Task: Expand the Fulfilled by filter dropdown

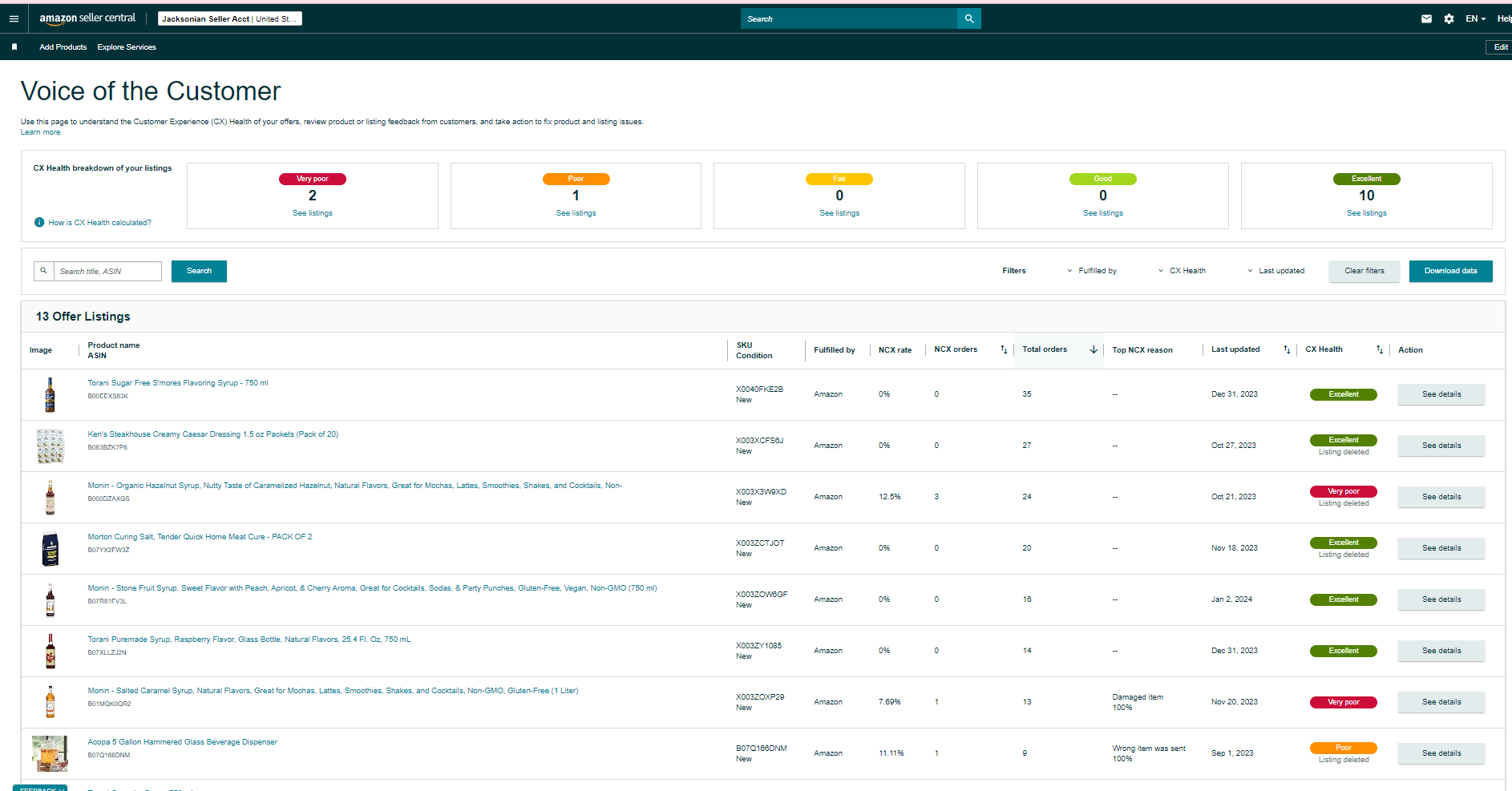Action: pos(1092,271)
